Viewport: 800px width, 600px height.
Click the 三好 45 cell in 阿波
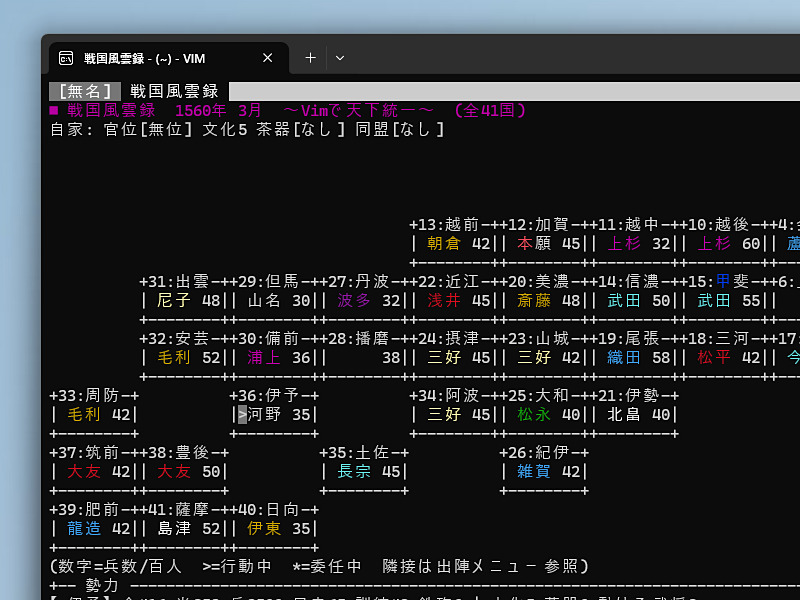point(459,415)
